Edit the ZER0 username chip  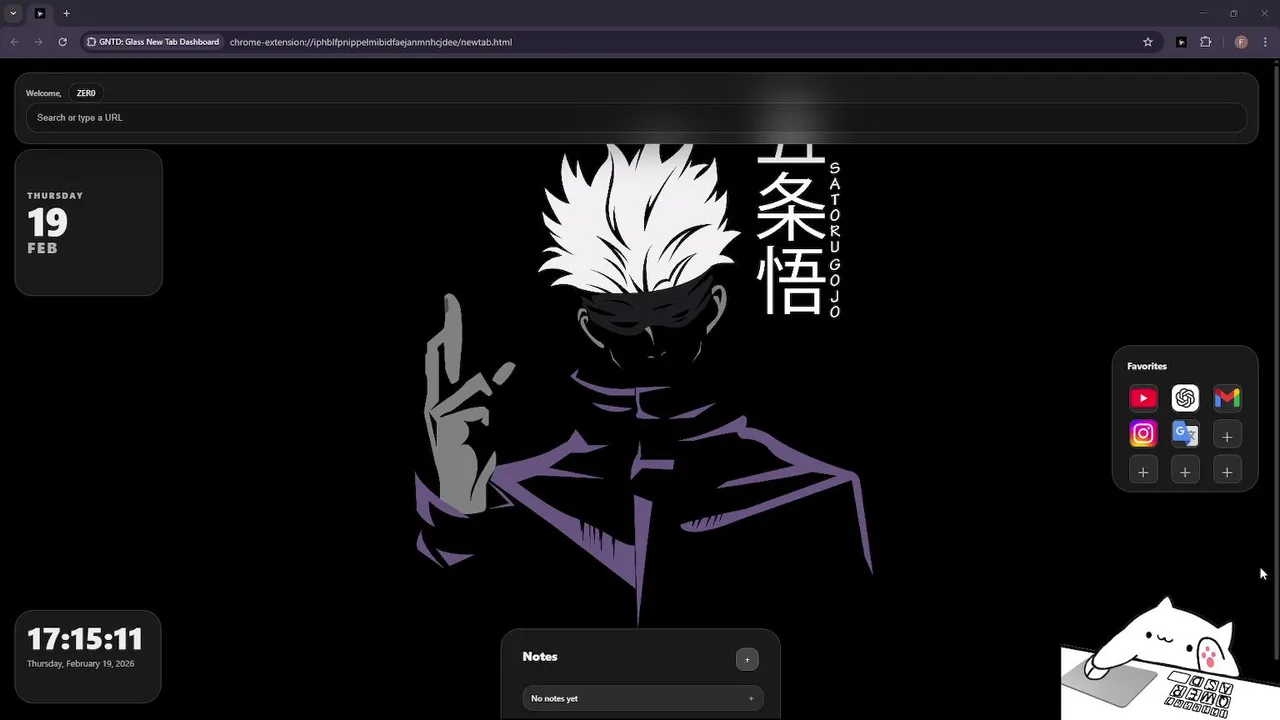pyautogui.click(x=86, y=93)
